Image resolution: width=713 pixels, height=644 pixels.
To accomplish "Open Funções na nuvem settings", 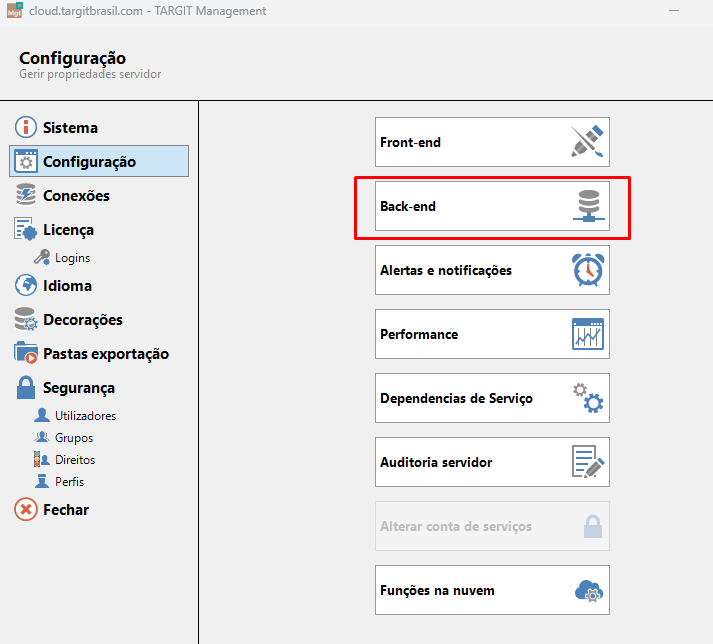I will [492, 590].
